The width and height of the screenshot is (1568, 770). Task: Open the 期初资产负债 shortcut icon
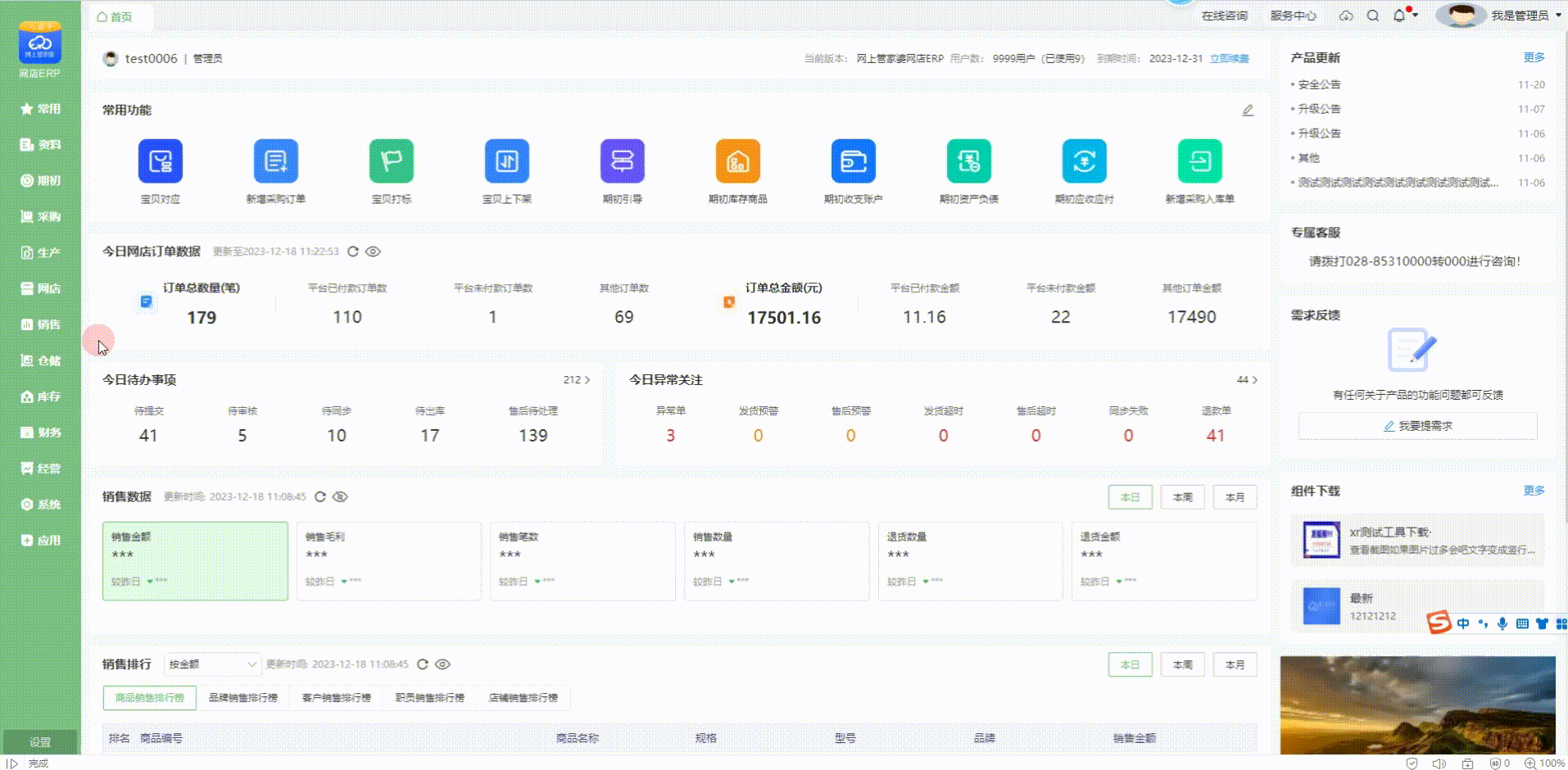968,161
